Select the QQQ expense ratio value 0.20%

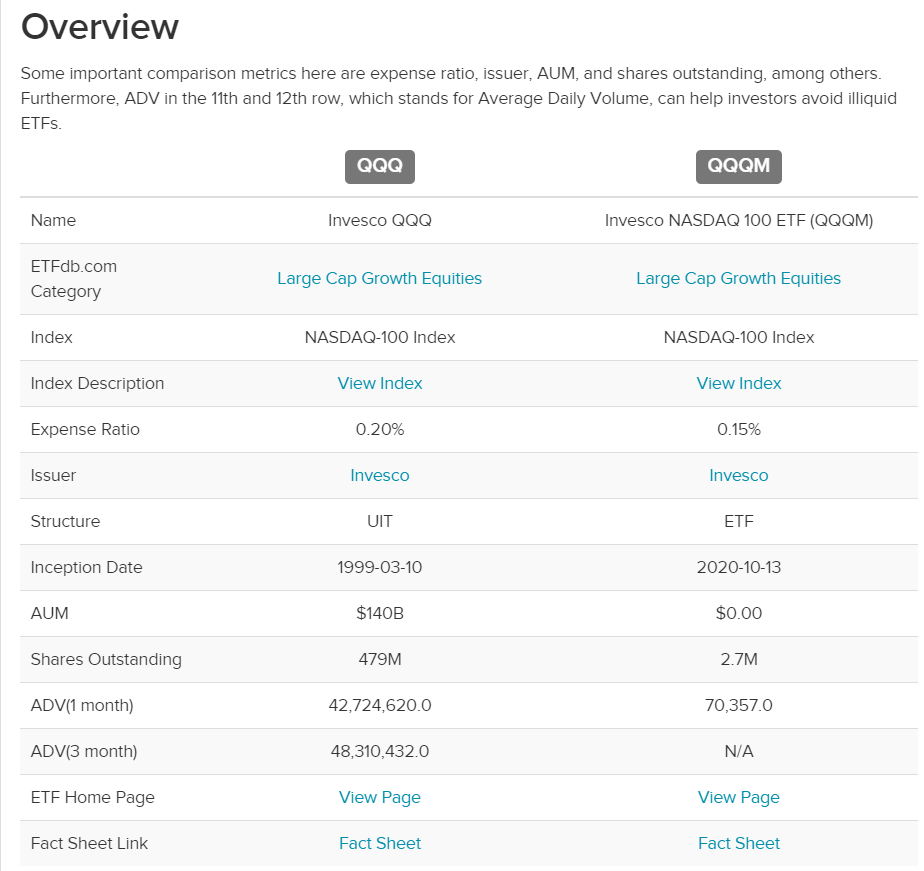click(x=380, y=429)
